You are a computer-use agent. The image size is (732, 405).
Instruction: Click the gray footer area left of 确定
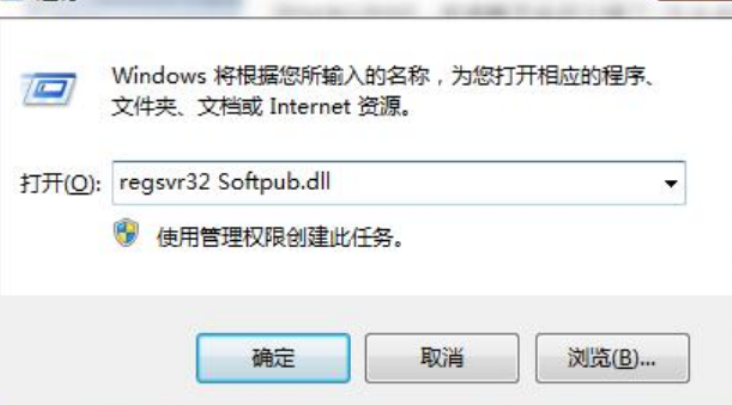point(98,358)
